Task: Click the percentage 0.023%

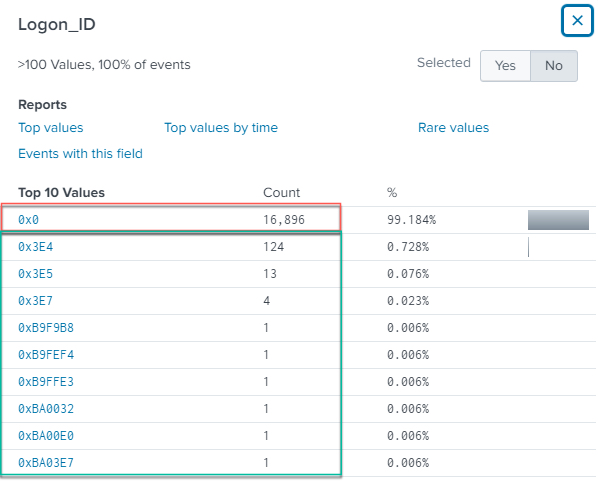Action: [x=408, y=301]
